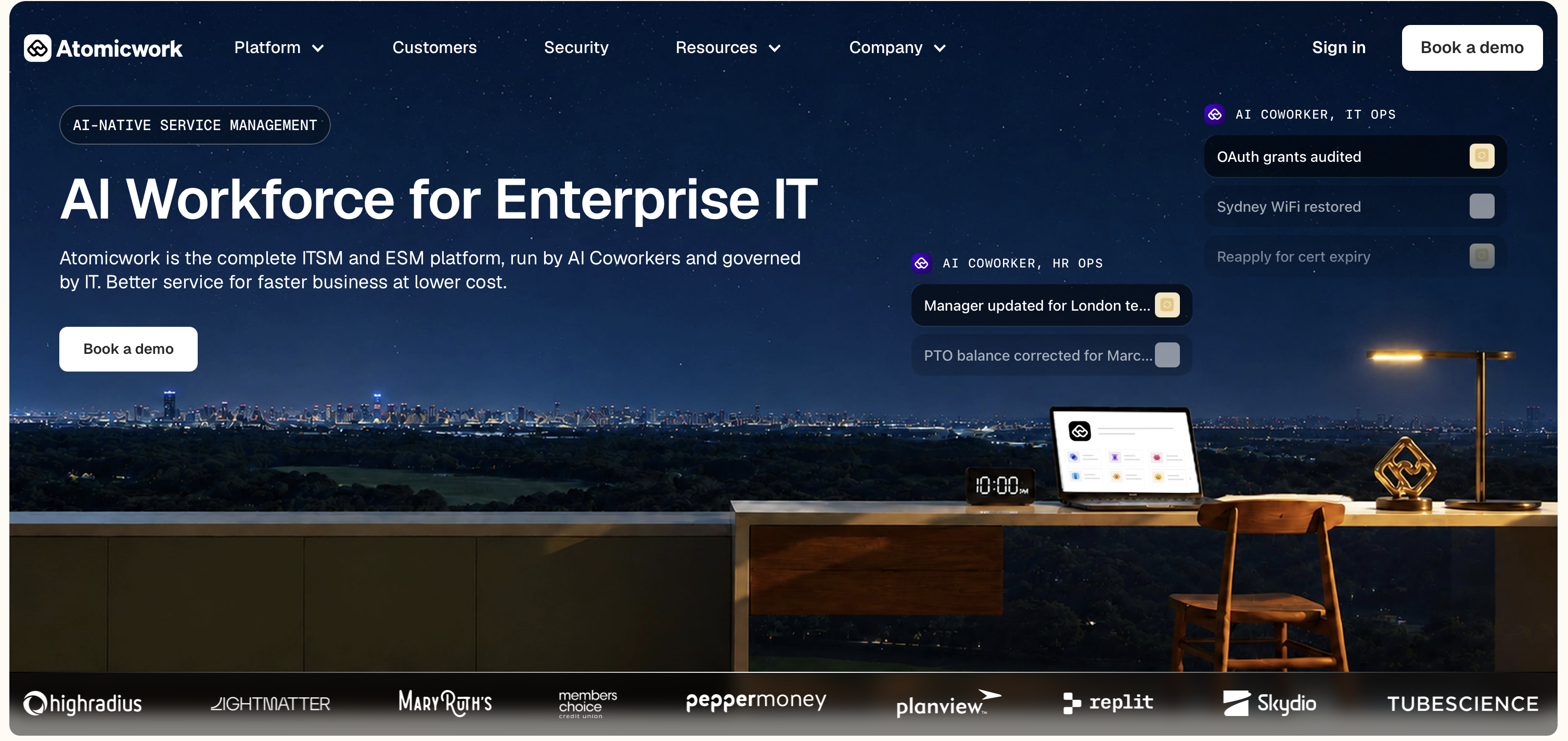Open the Platform menu
Viewport: 1568px width, 741px height.
279,47
